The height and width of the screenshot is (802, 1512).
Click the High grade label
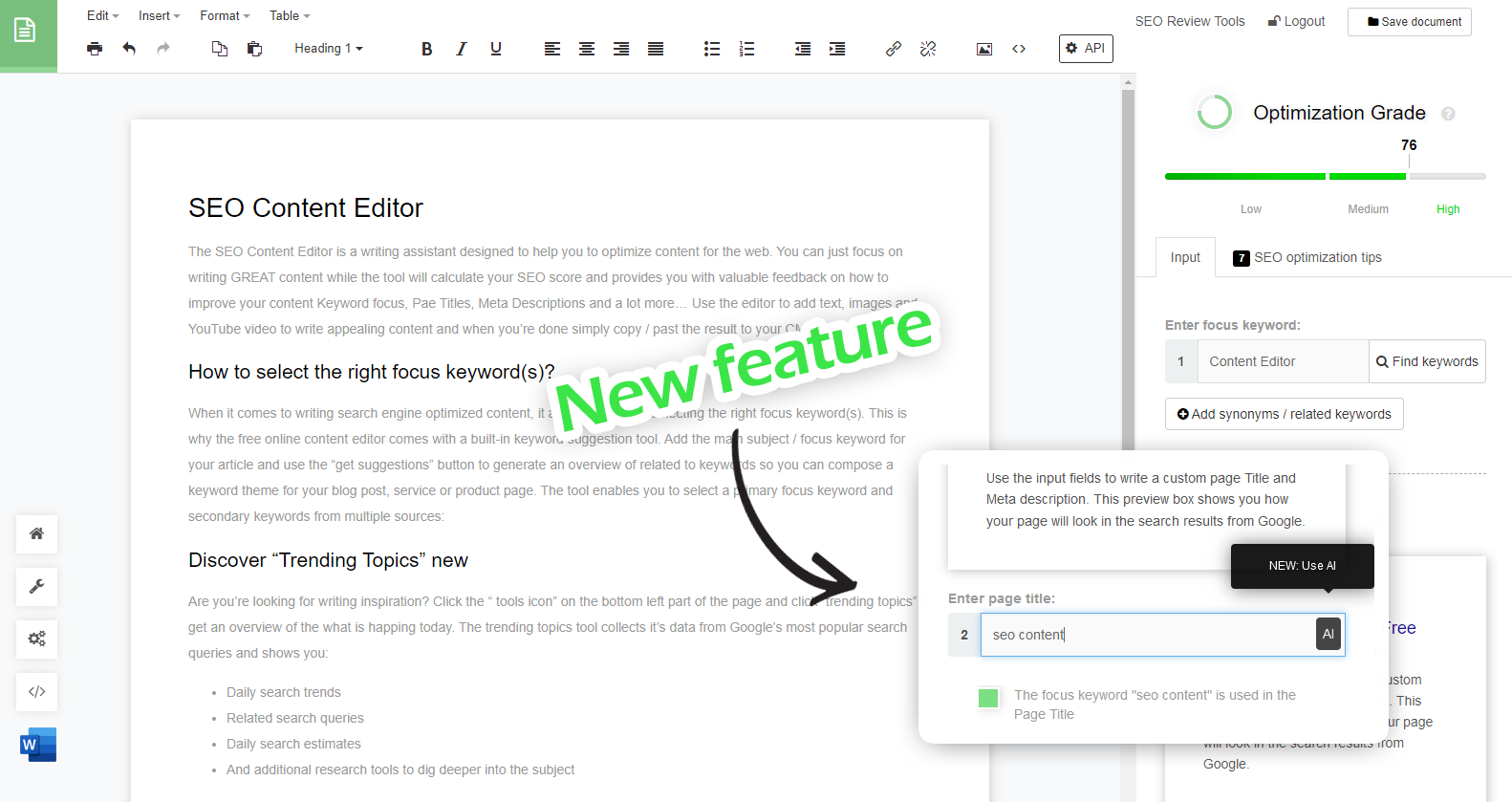[x=1448, y=209]
